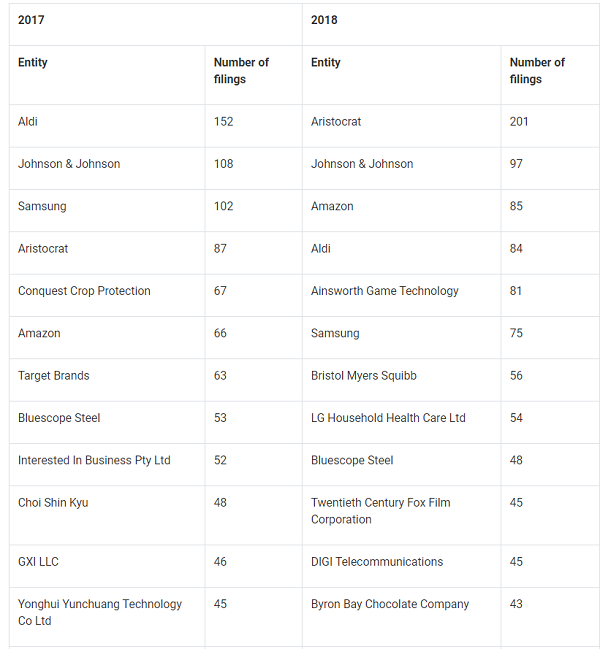Click the 152 filings value for Aldi
Image resolution: width=600 pixels, height=649 pixels.
pyautogui.click(x=224, y=122)
